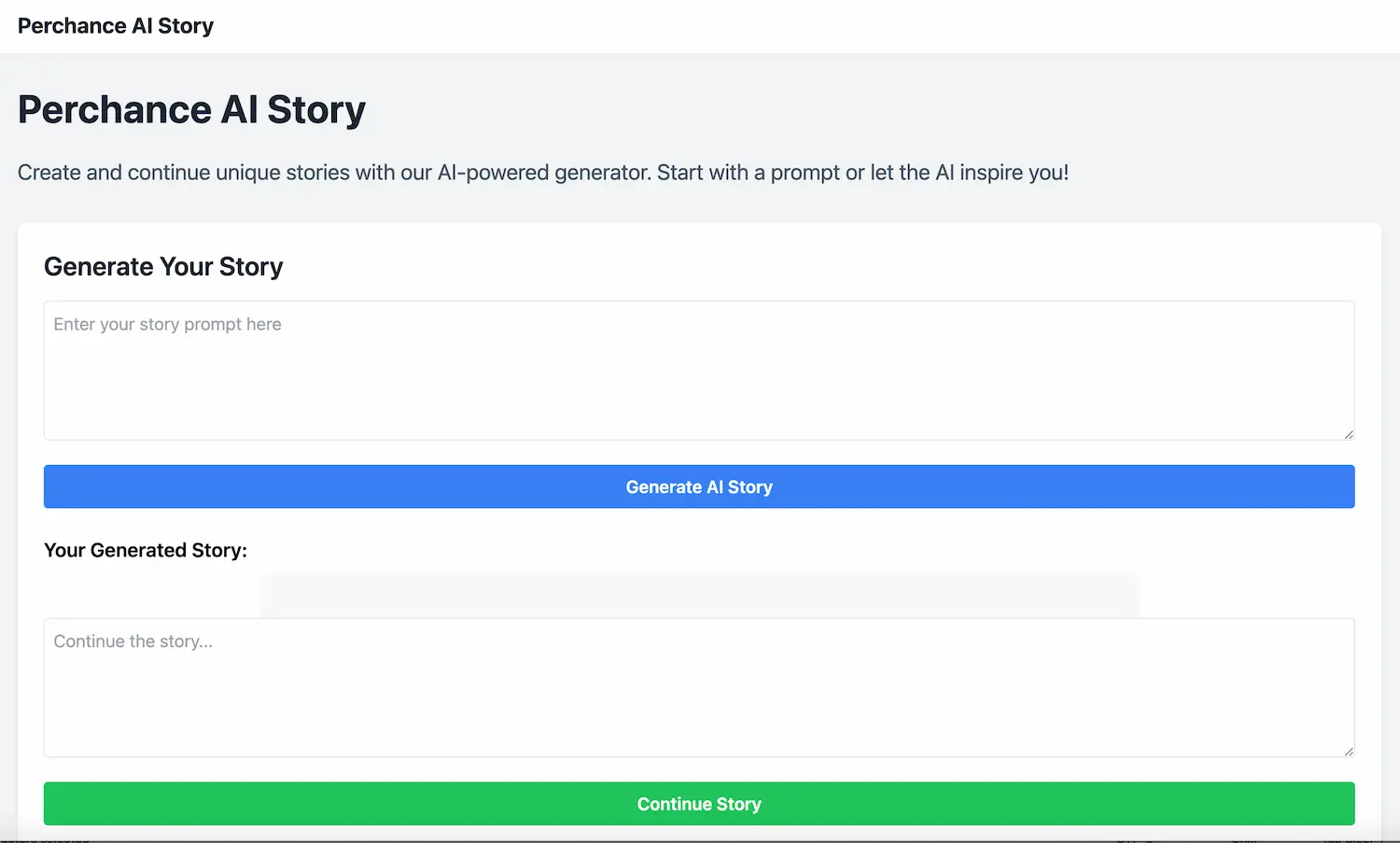Click the 'Generate Your Story' card heading
This screenshot has height=843, width=1400.
tap(163, 266)
